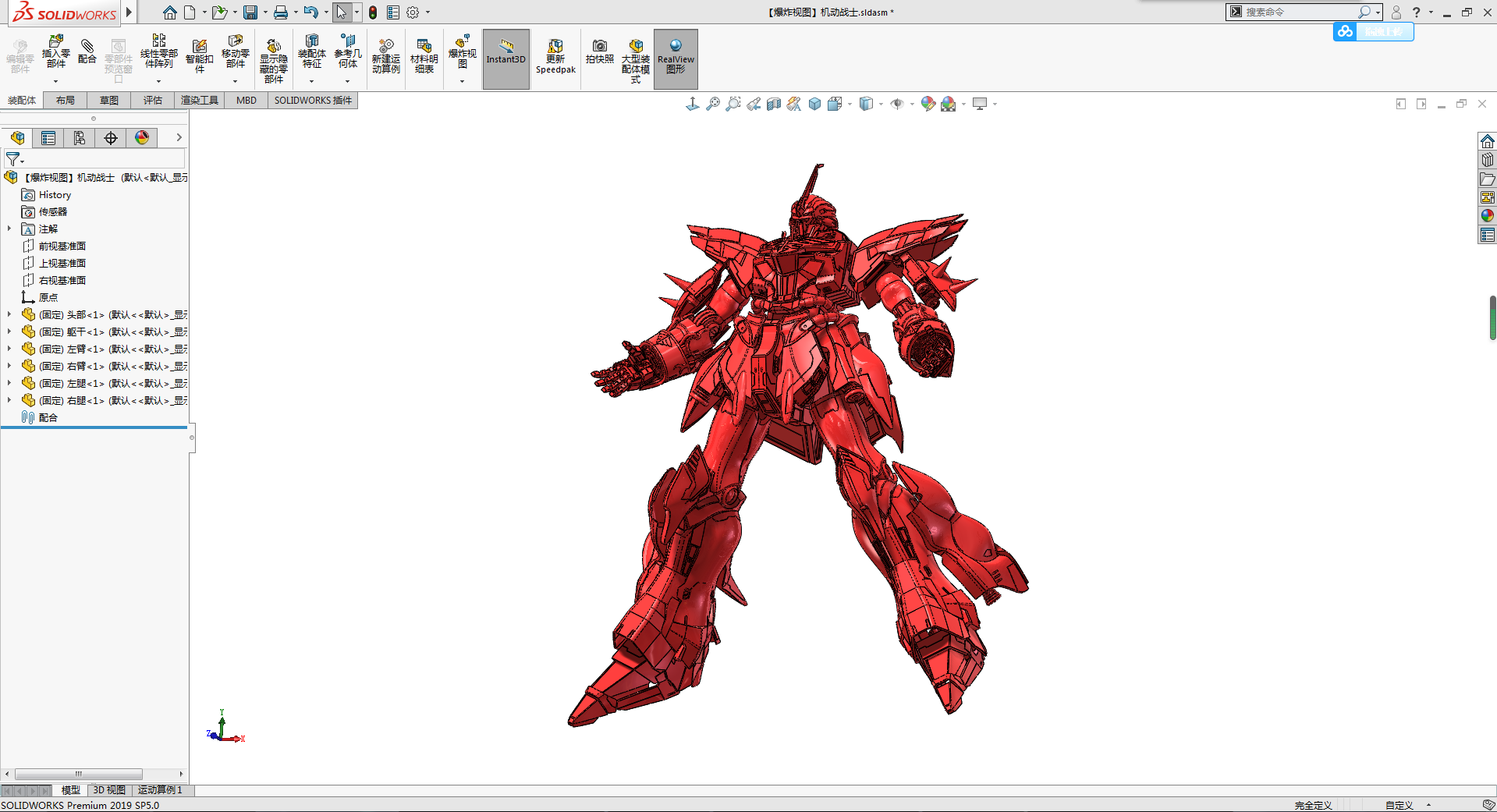Image resolution: width=1497 pixels, height=812 pixels.
Task: Open the Linear Component Pattern dropdown arrow
Action: click(158, 81)
